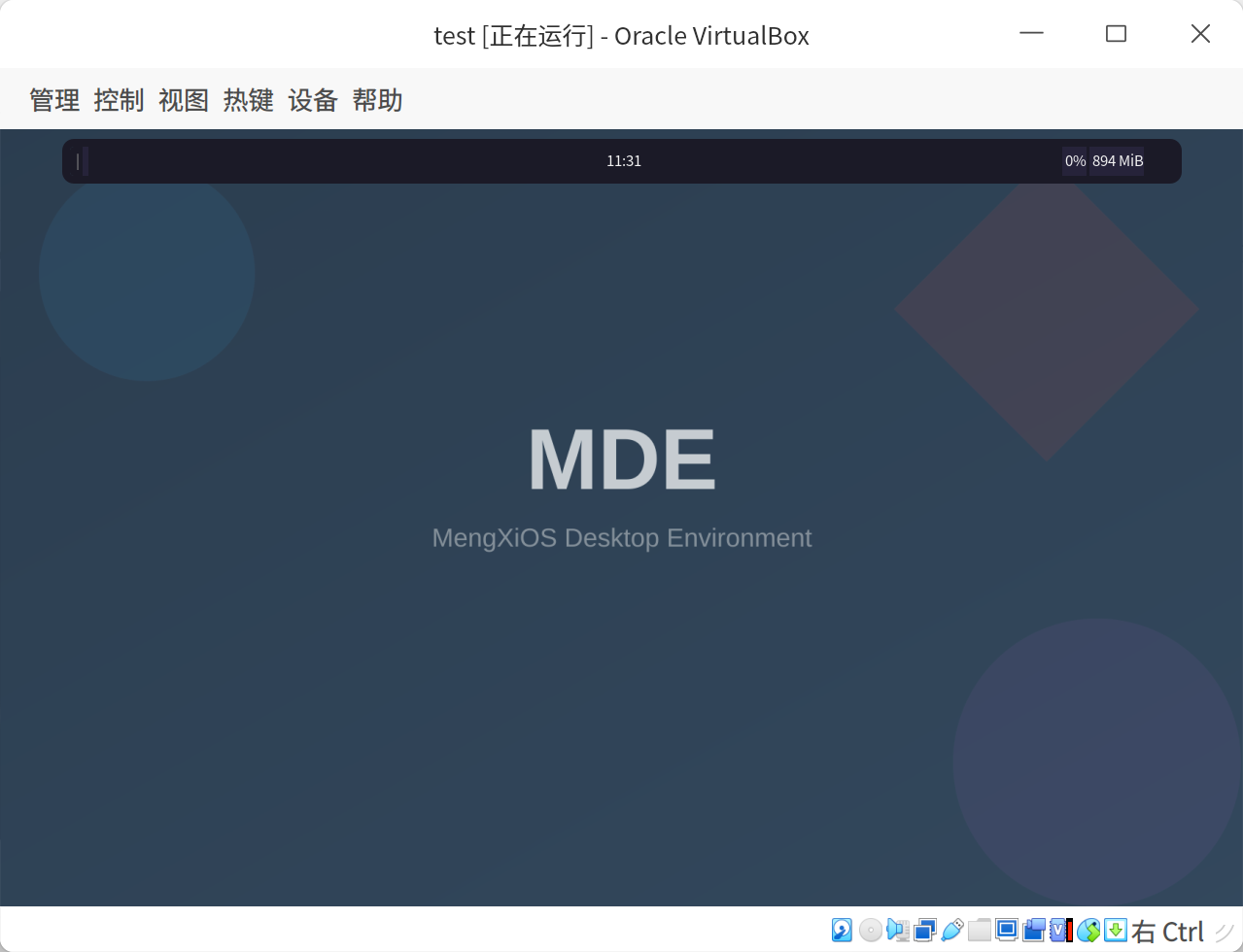Close the VirtualBox test window
The width and height of the screenshot is (1243, 952).
[x=1200, y=34]
